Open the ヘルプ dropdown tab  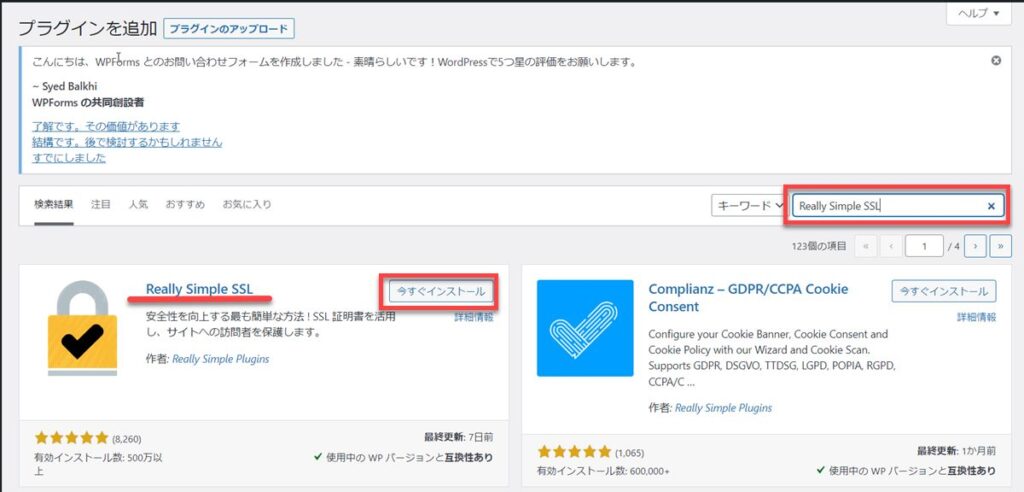978,13
